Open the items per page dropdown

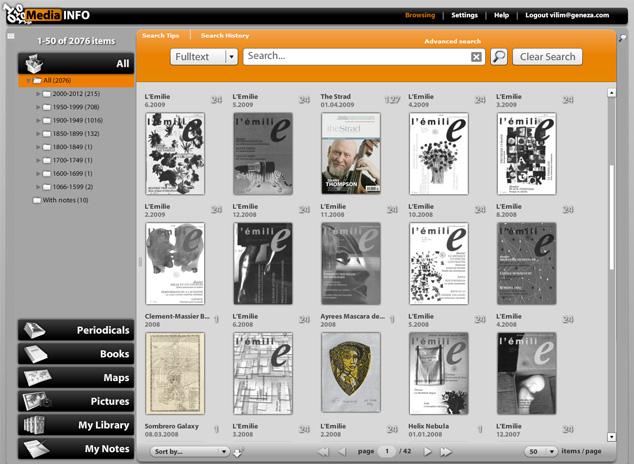[x=541, y=451]
